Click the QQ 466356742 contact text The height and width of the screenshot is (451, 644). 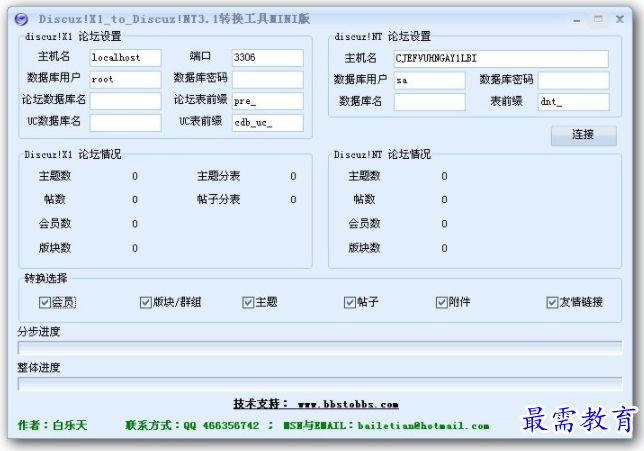click(x=221, y=426)
